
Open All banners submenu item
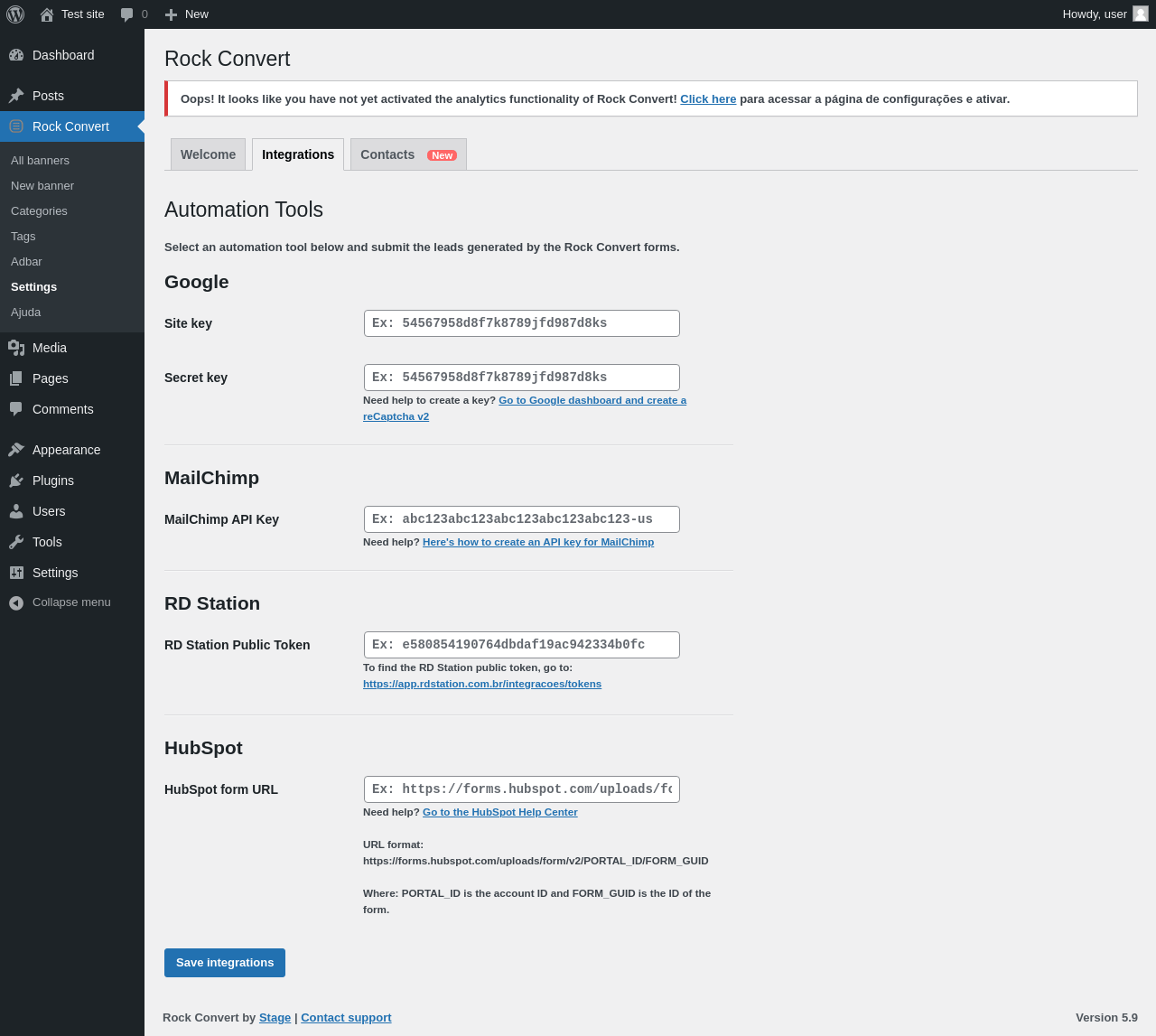pos(40,161)
